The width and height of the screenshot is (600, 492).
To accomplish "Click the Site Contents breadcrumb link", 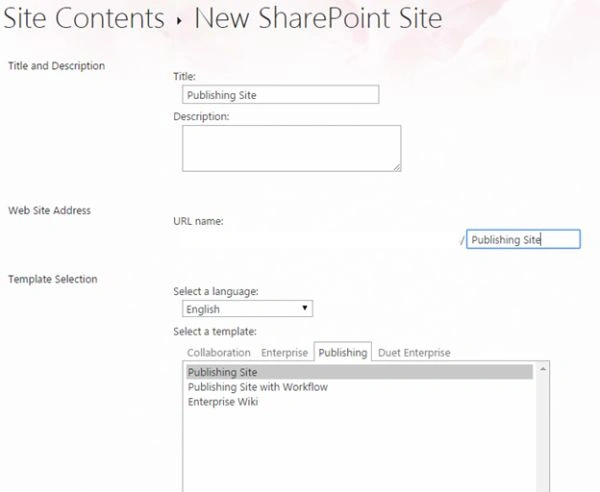I will coord(84,18).
